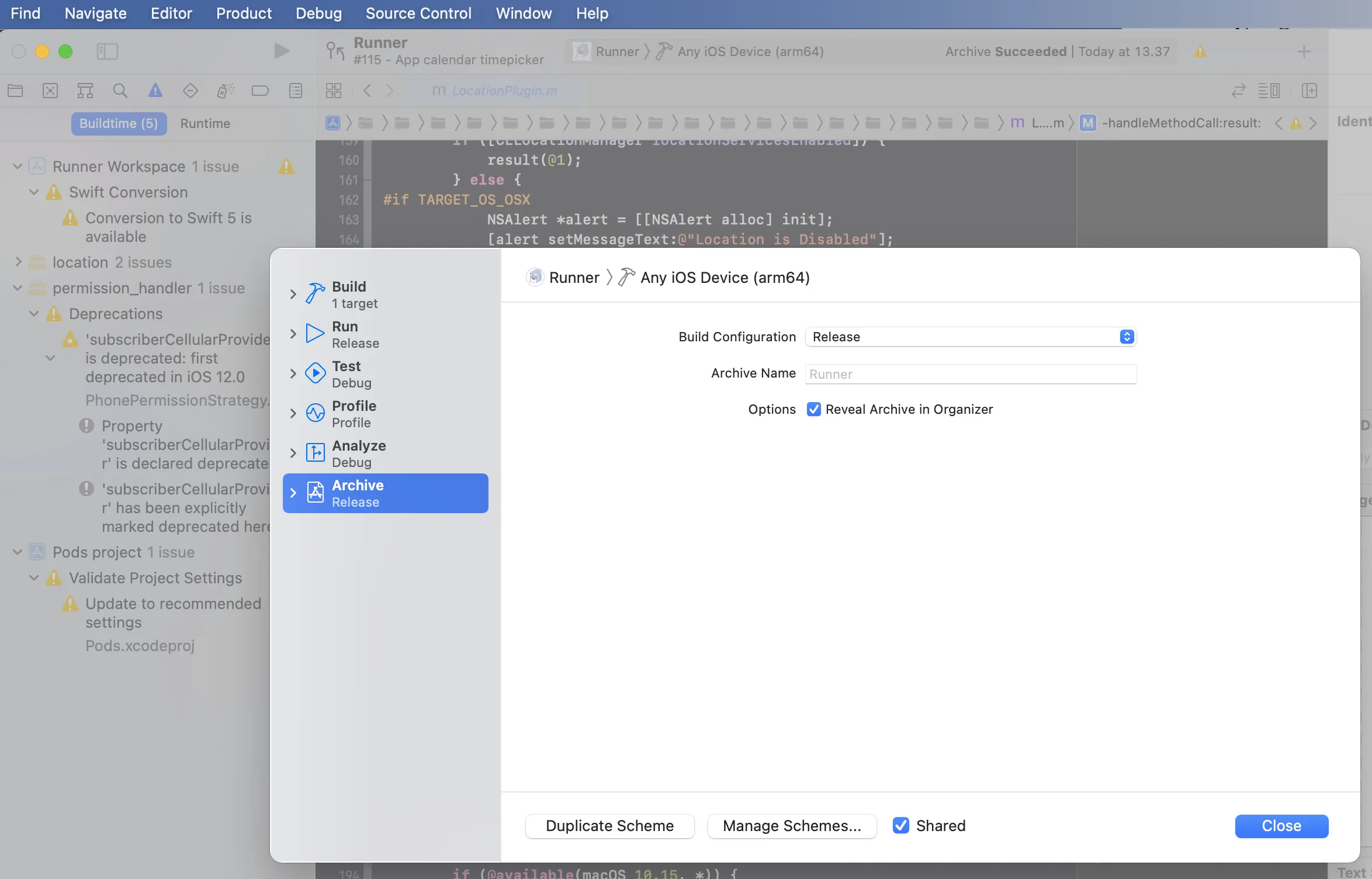The height and width of the screenshot is (879, 1372).
Task: Open the Report navigator icon
Action: click(x=296, y=91)
